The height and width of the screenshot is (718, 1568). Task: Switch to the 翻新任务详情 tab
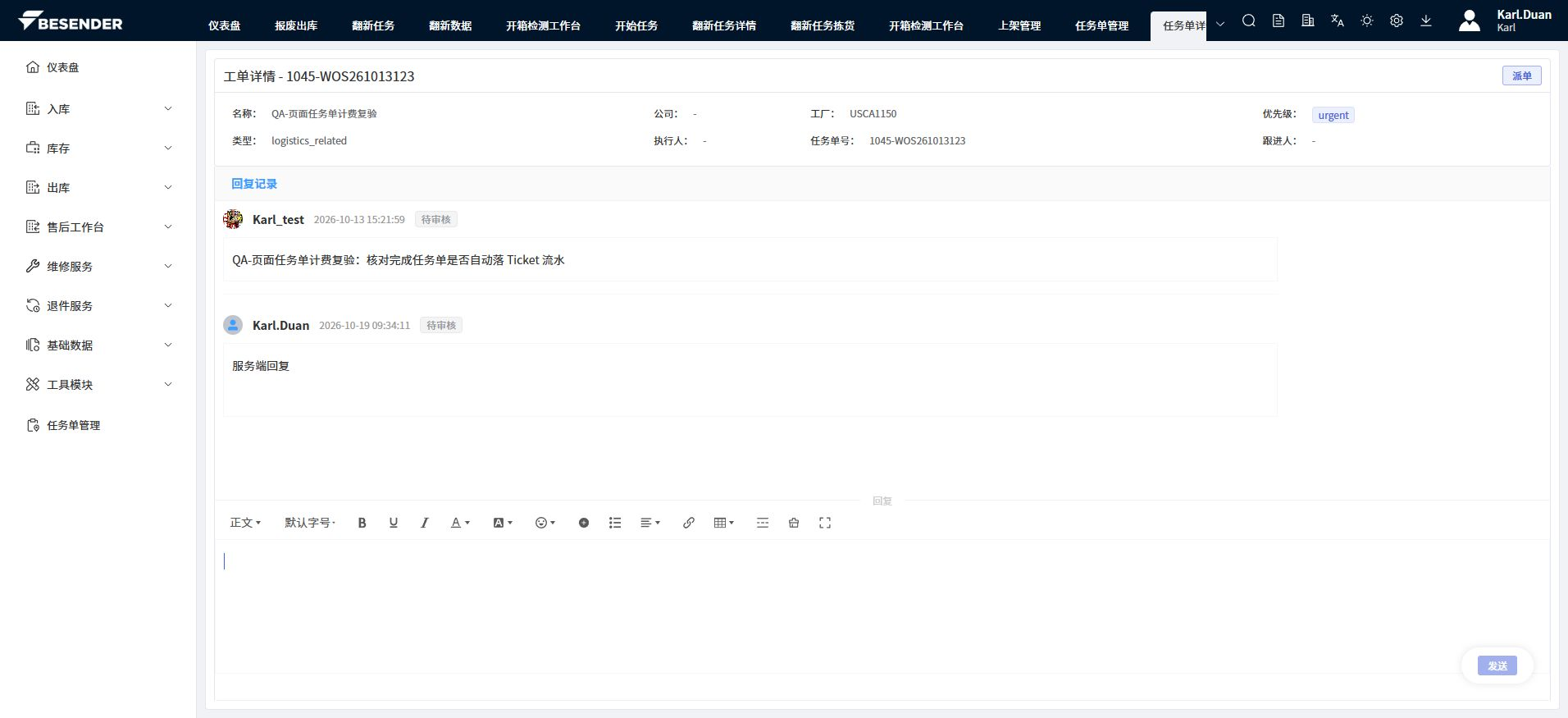point(724,25)
